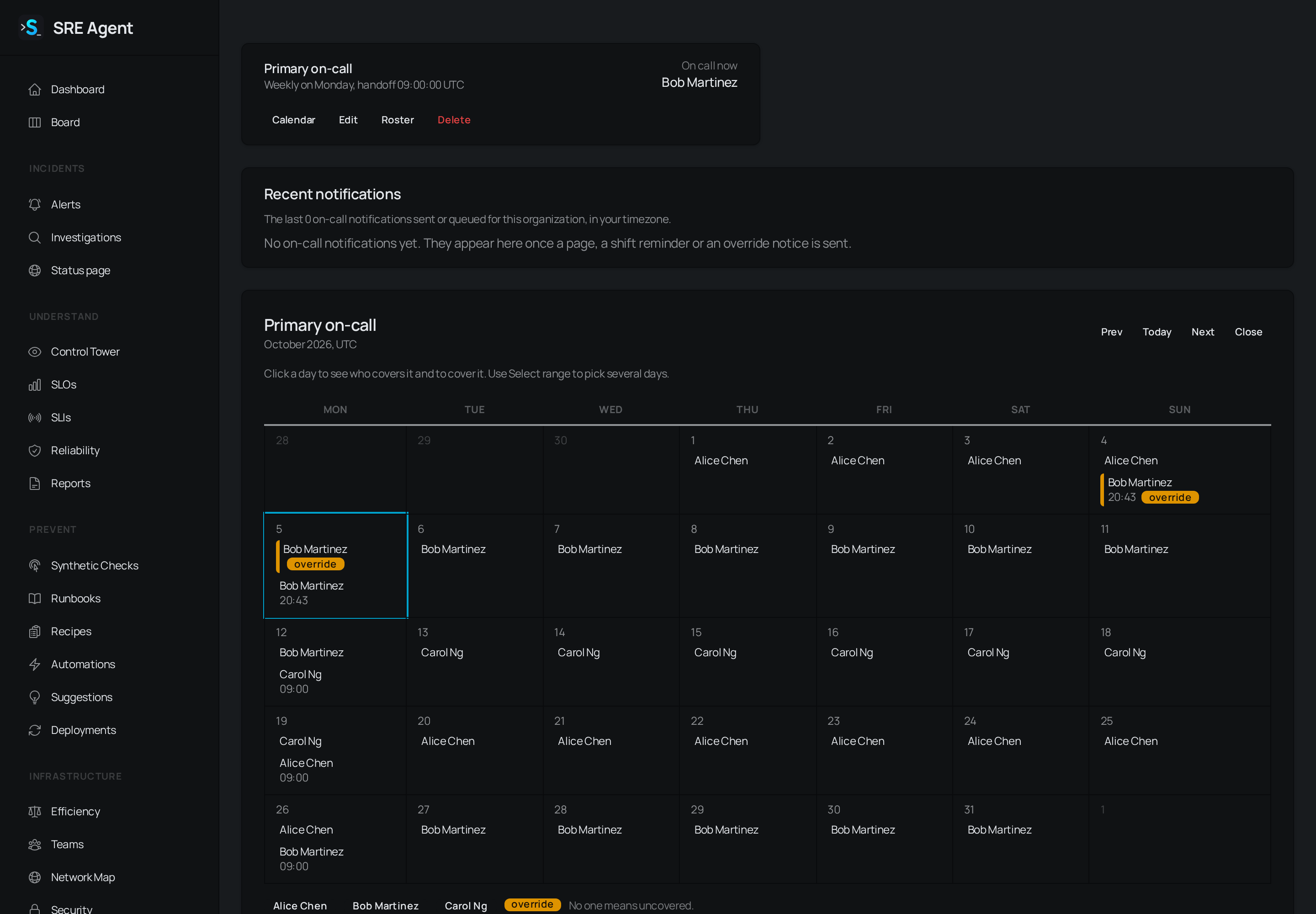Screen dimensions: 1316x914
Task: Select October 5 calendar day cell
Action: click(335, 565)
